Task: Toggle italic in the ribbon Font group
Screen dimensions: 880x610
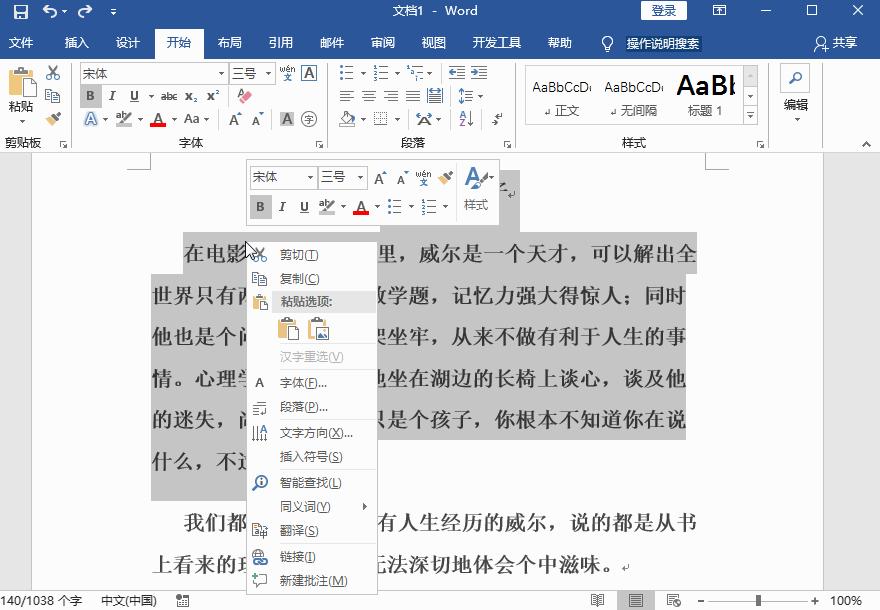Action: click(x=112, y=95)
